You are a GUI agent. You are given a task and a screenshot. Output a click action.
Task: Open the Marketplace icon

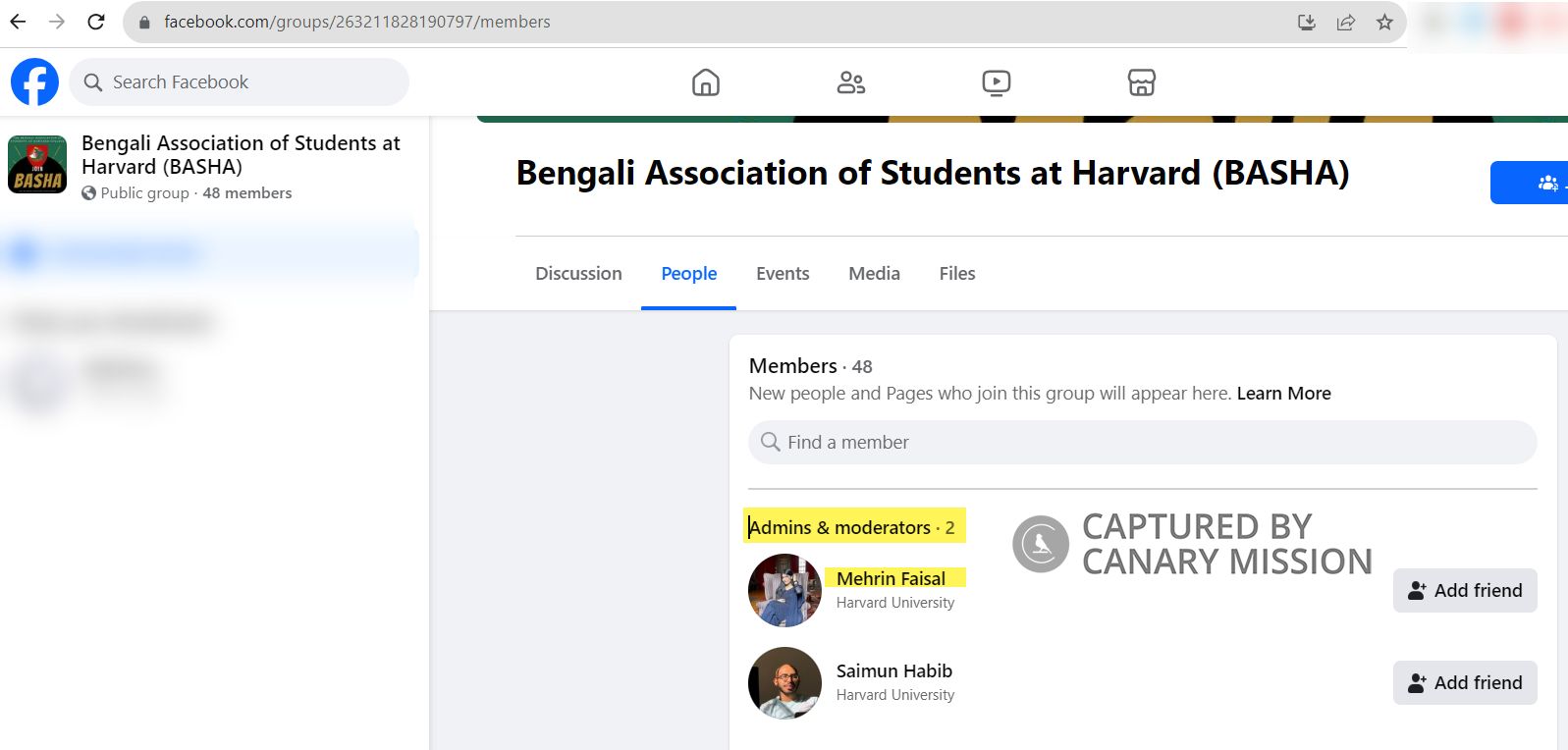coord(1142,82)
